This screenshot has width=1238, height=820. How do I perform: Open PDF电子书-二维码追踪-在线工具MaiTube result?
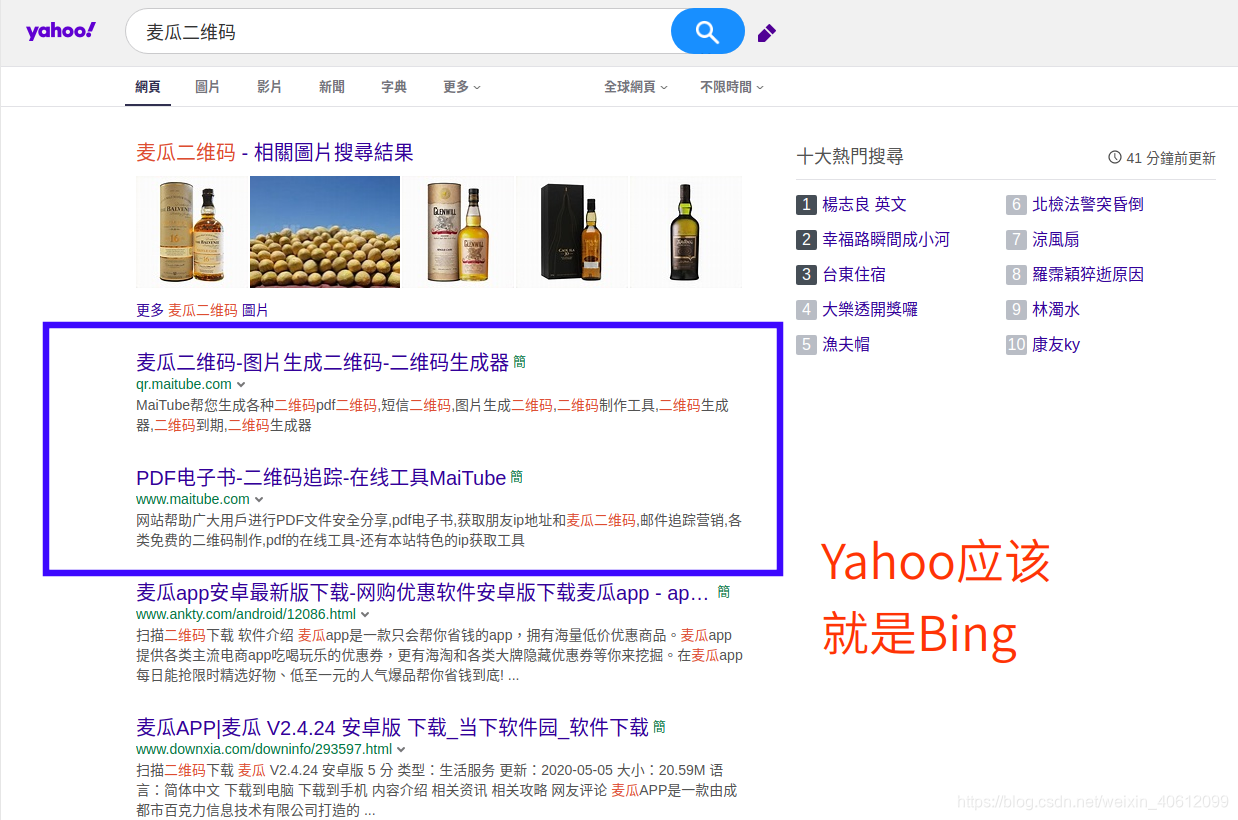click(x=321, y=478)
